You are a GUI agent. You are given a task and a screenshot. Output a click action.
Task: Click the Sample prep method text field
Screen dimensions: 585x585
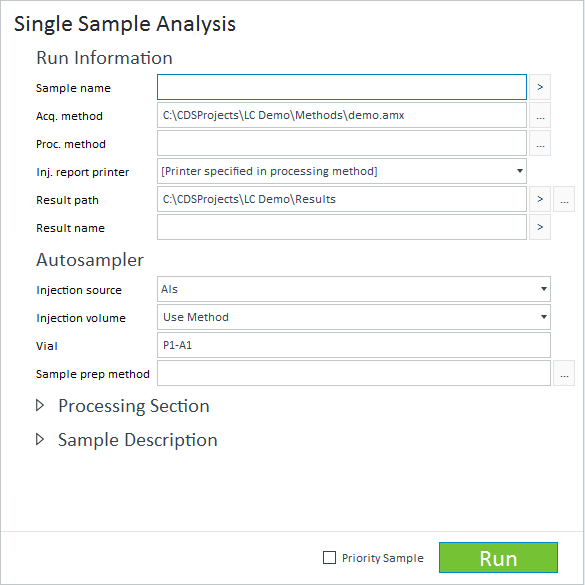(x=354, y=373)
